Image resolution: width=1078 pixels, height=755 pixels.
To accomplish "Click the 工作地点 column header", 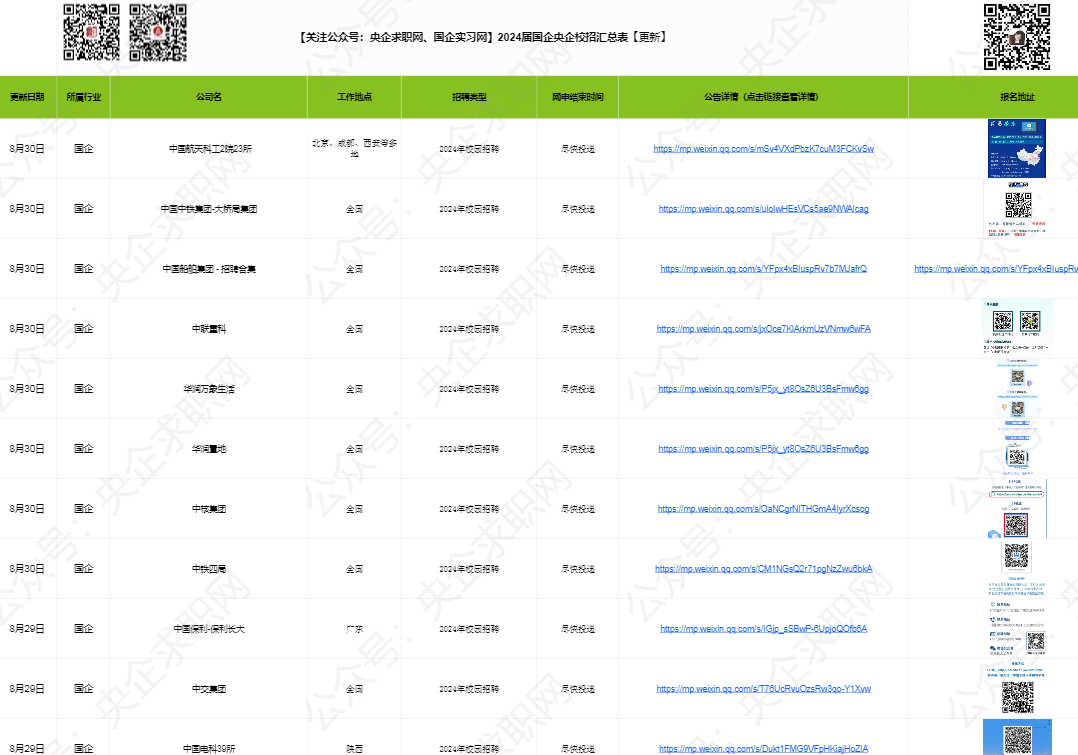I will (354, 97).
